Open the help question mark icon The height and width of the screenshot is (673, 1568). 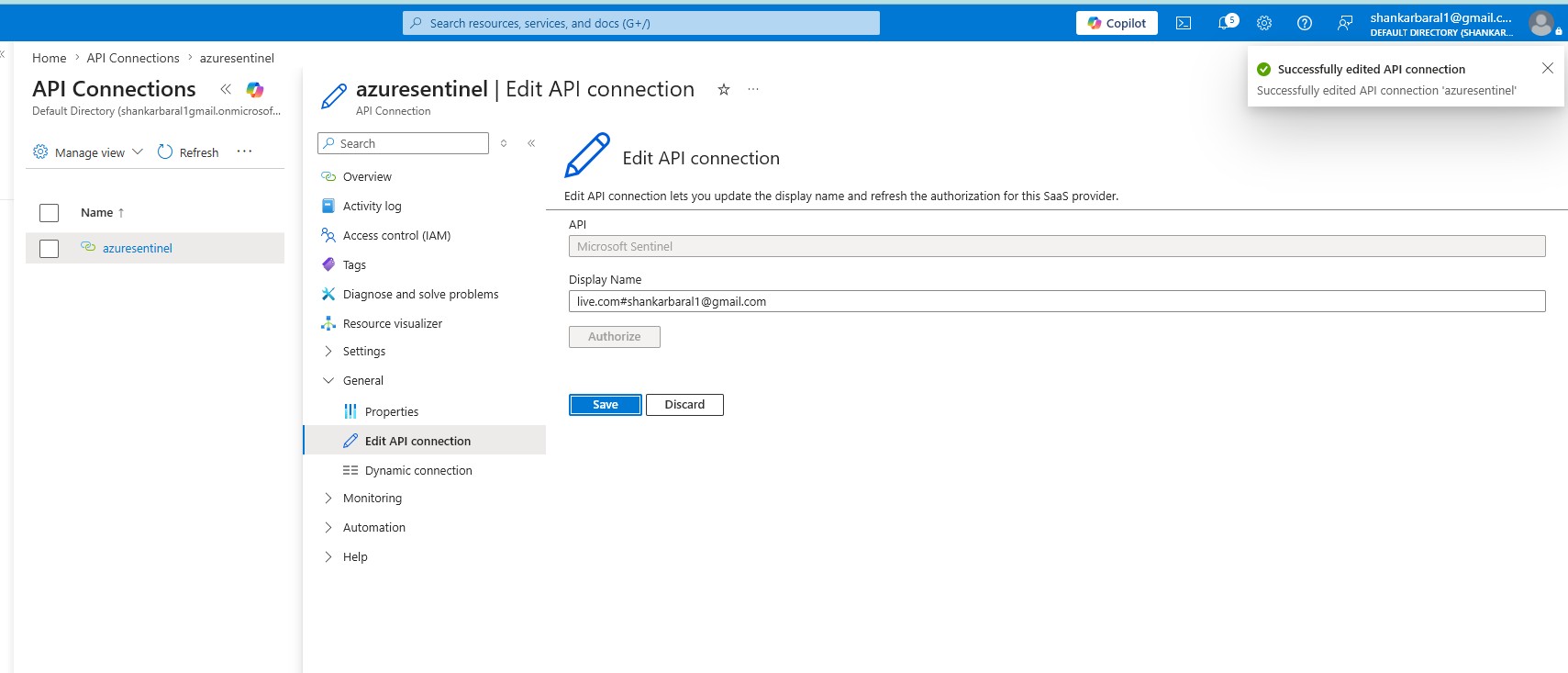point(1305,23)
